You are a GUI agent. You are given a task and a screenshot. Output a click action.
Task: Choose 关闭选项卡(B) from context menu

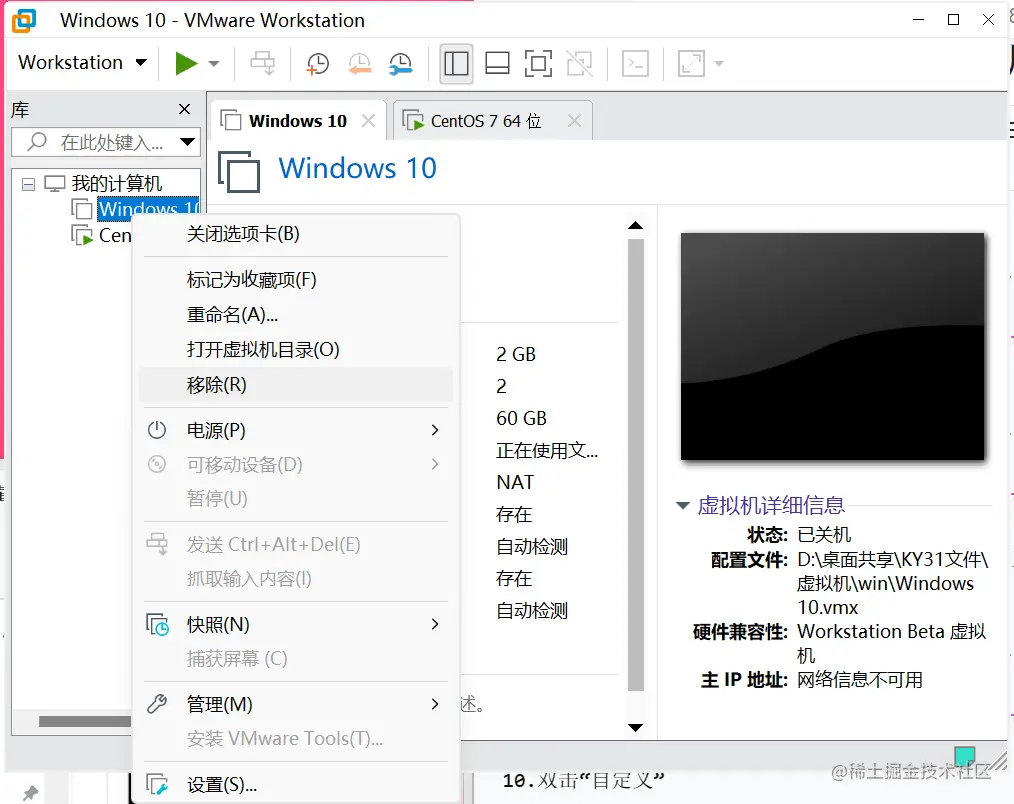pyautogui.click(x=296, y=234)
